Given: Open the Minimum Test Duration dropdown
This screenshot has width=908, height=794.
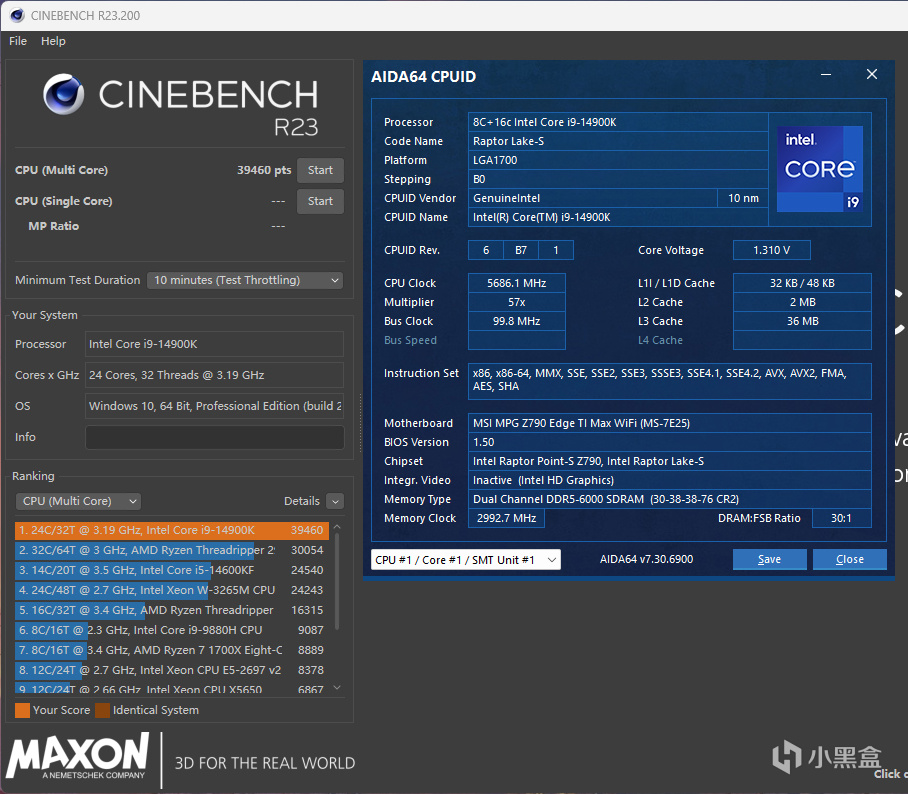Looking at the screenshot, I should click(245, 281).
